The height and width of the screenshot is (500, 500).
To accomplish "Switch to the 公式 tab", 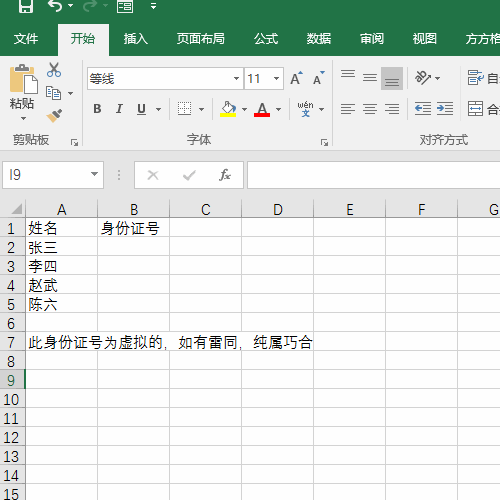I will 266,39.
